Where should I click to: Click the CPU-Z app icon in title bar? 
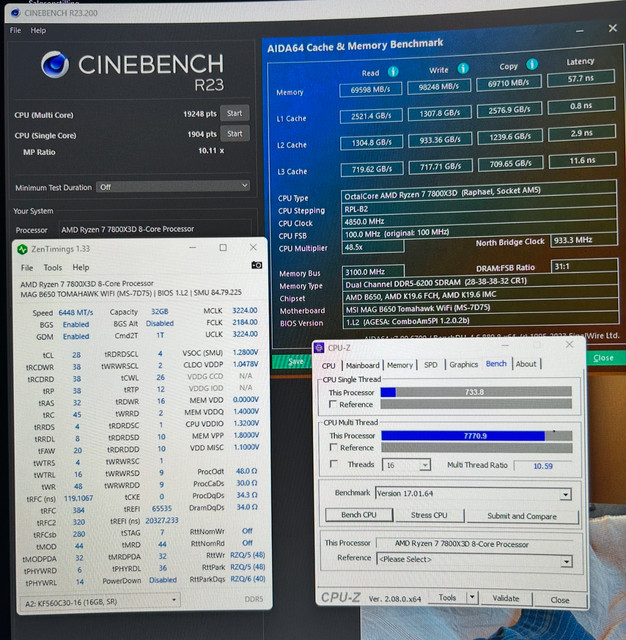[319, 348]
